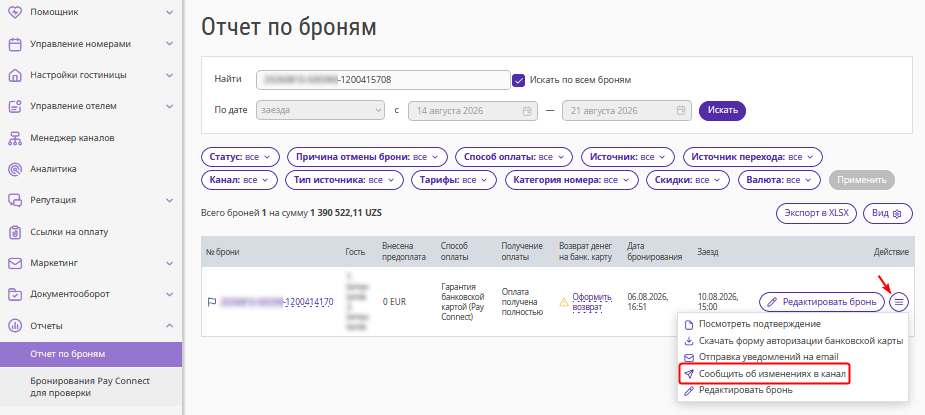
Task: Click the Оформить возврат link
Action: [592, 302]
